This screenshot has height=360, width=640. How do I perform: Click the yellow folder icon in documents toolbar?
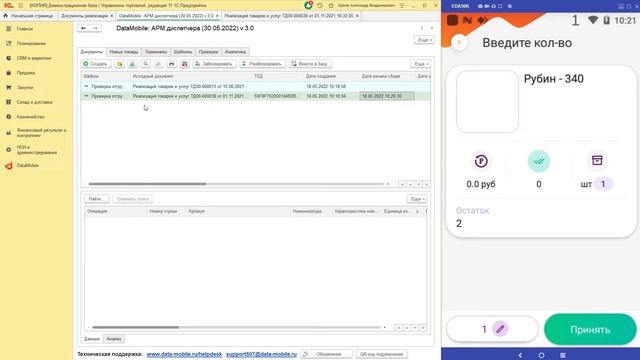(x=120, y=64)
